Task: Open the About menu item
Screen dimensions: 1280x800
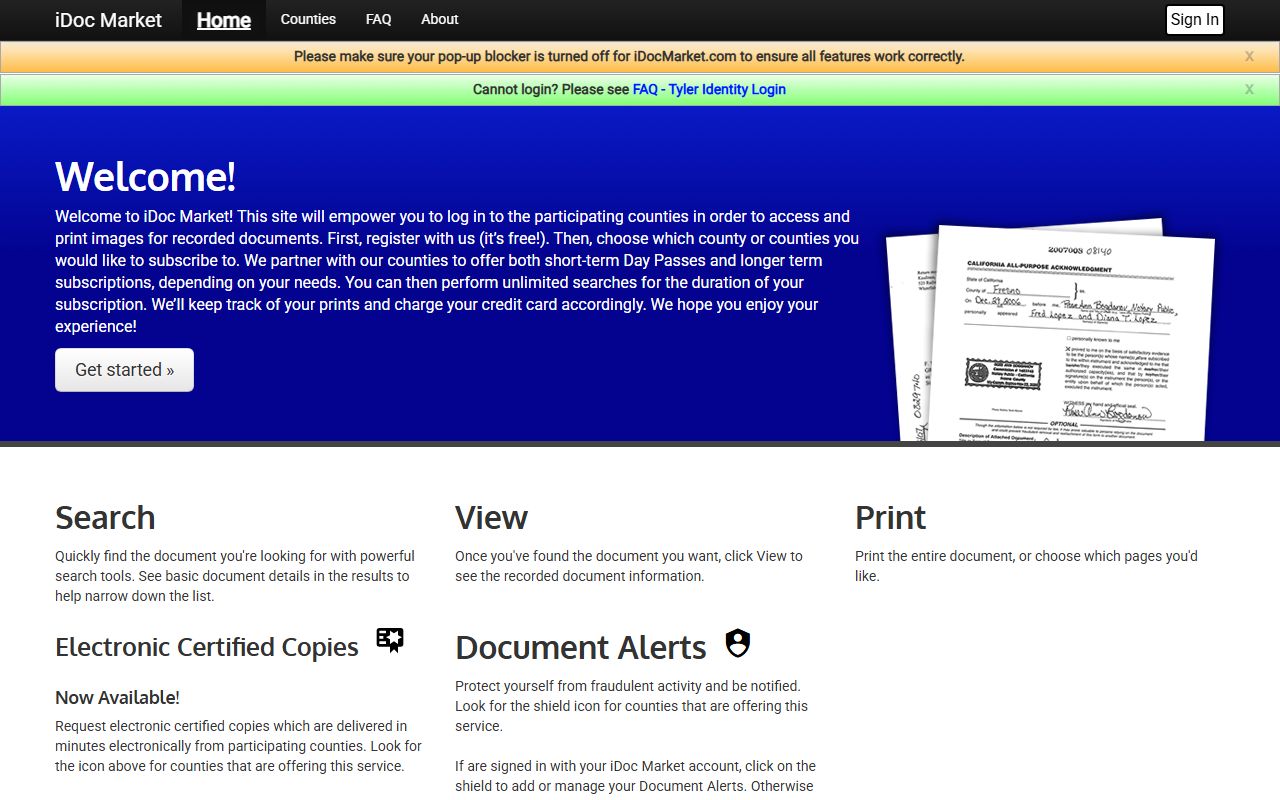Action: [x=439, y=19]
